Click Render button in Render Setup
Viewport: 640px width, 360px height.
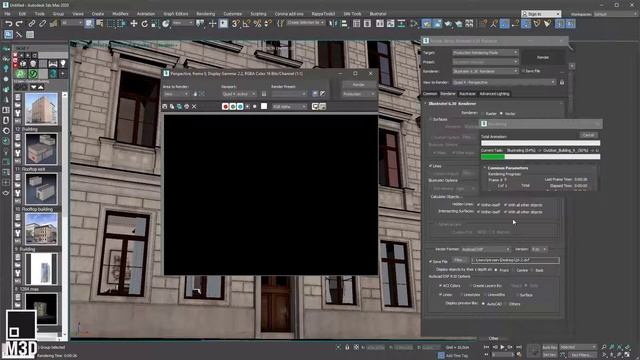coord(542,58)
